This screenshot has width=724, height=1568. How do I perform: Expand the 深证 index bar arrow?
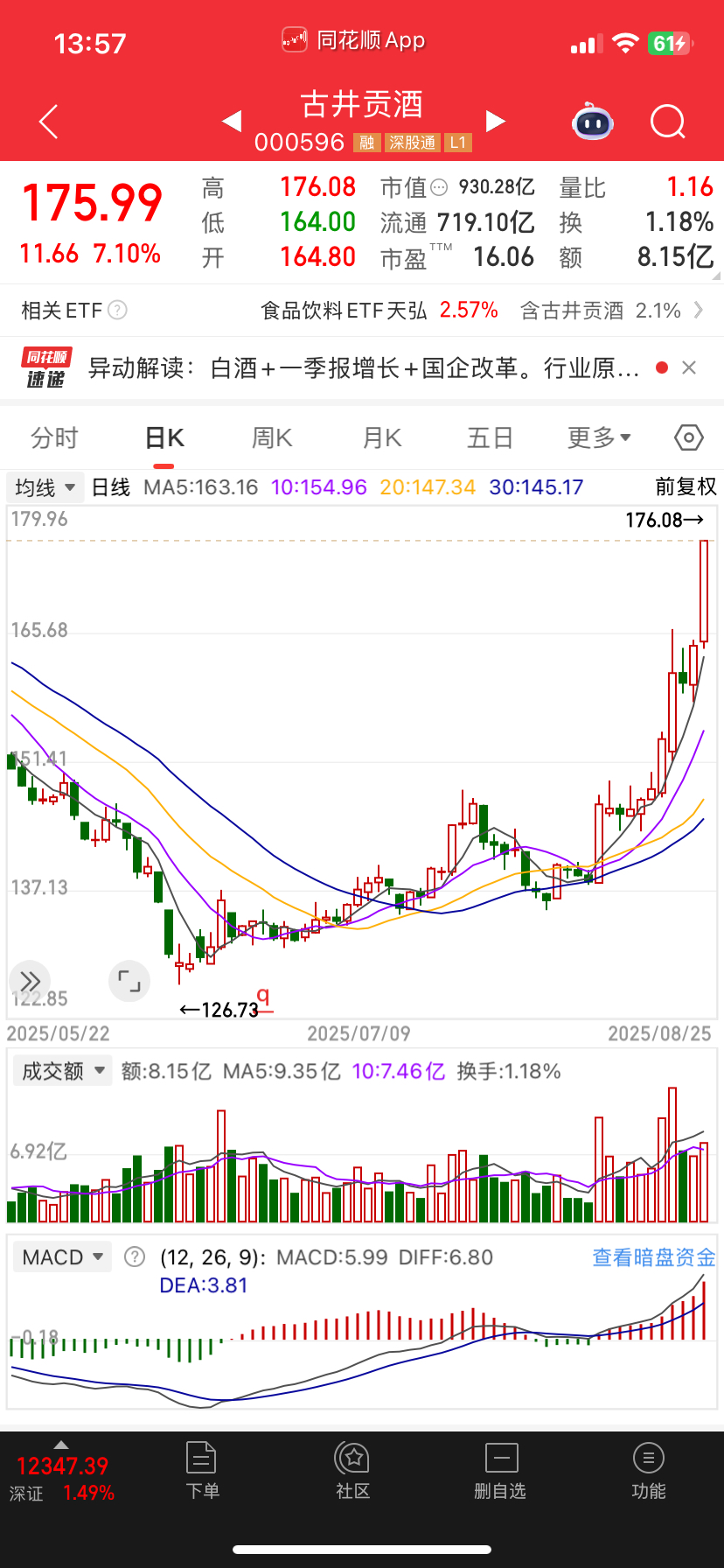tap(60, 1445)
